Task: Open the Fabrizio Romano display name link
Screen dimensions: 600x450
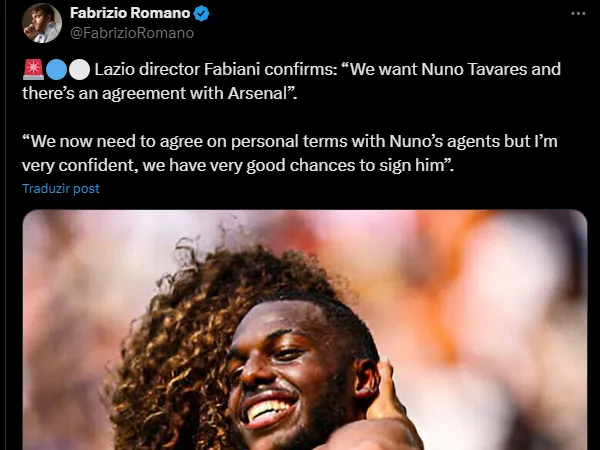Action: click(x=130, y=13)
